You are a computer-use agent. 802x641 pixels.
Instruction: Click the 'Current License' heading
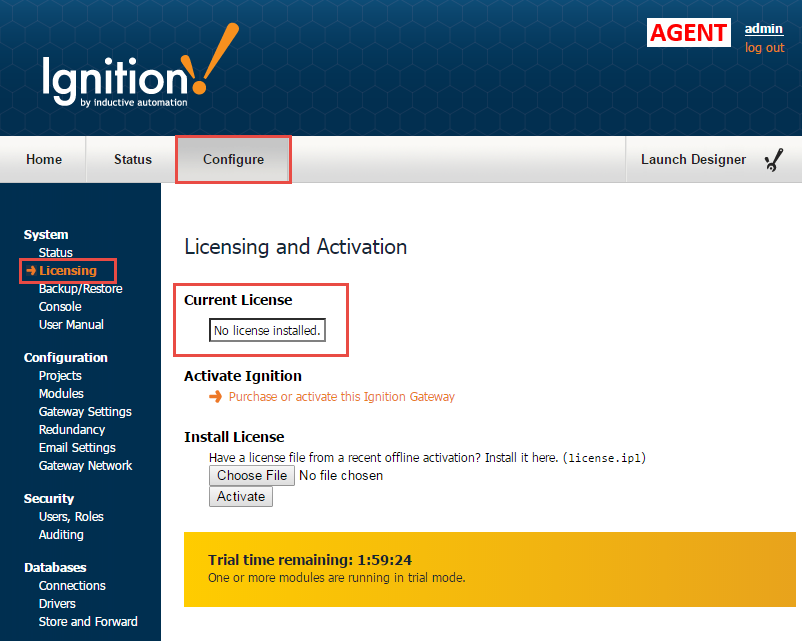click(x=238, y=300)
